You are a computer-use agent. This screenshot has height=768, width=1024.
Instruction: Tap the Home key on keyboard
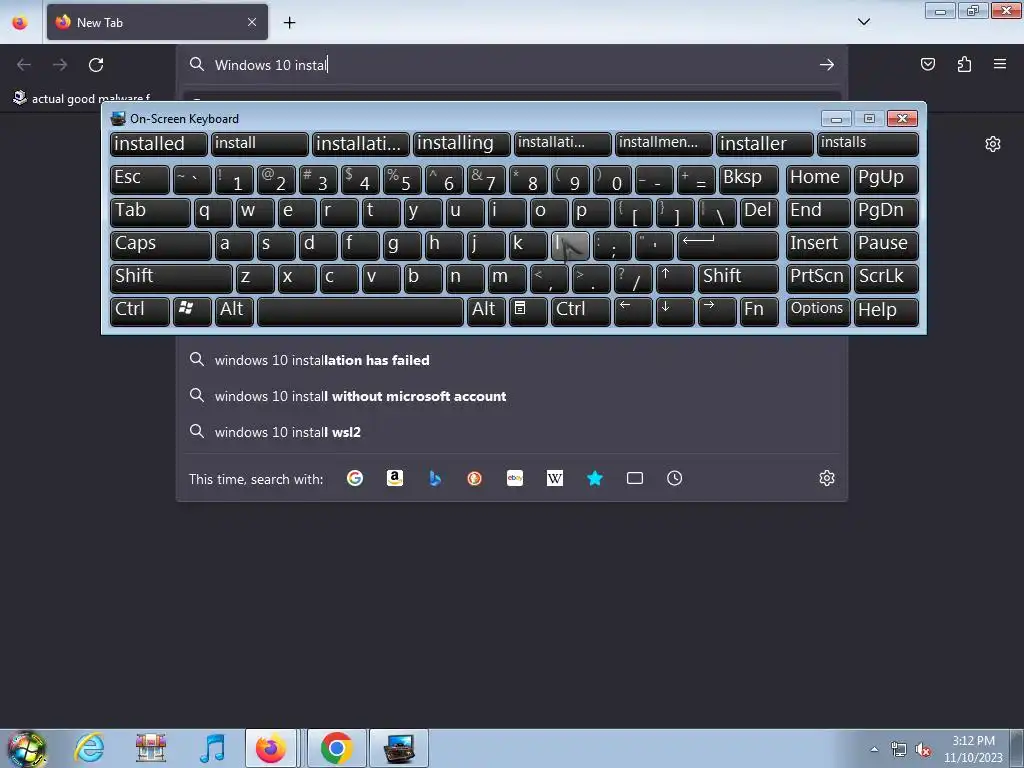(x=818, y=178)
